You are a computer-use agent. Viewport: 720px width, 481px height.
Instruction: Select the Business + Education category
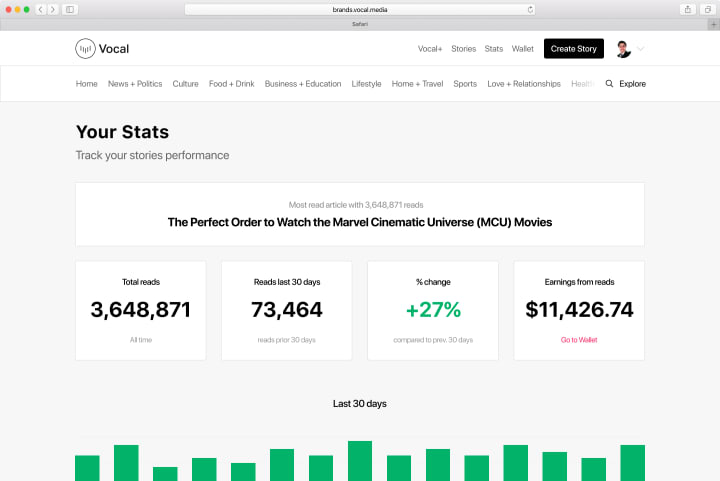point(303,84)
